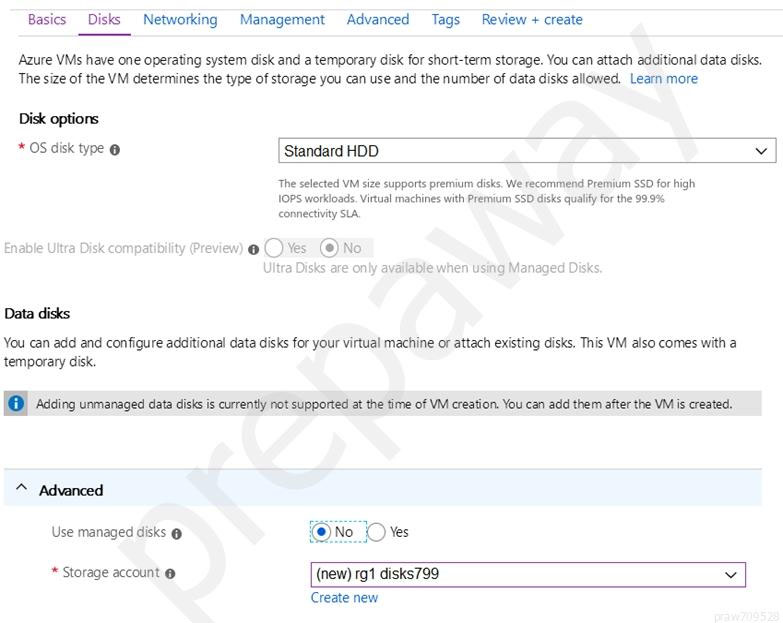
Task: Collapse the Advanced section chevron
Action: 21,487
